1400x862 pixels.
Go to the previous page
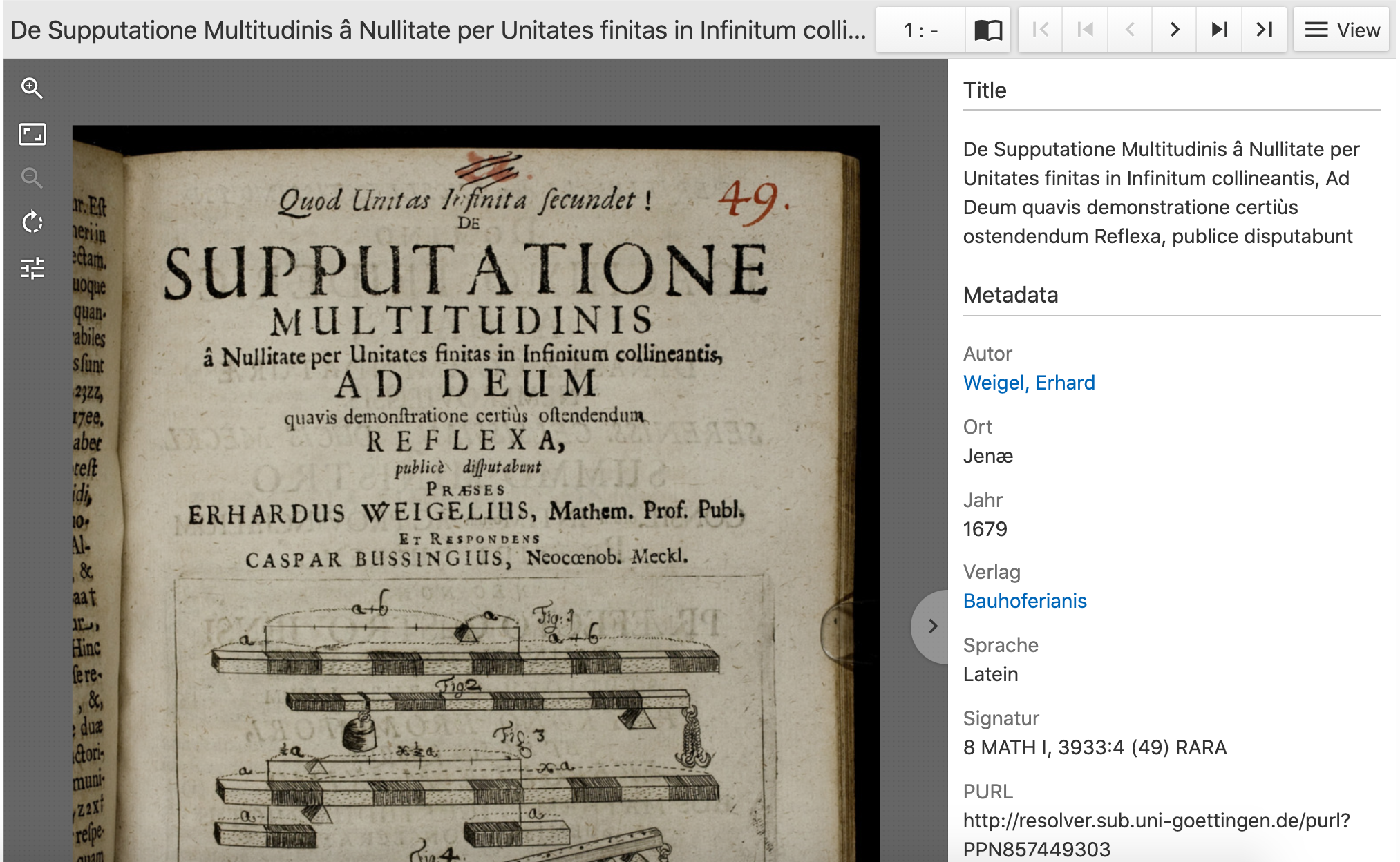pyautogui.click(x=1130, y=30)
